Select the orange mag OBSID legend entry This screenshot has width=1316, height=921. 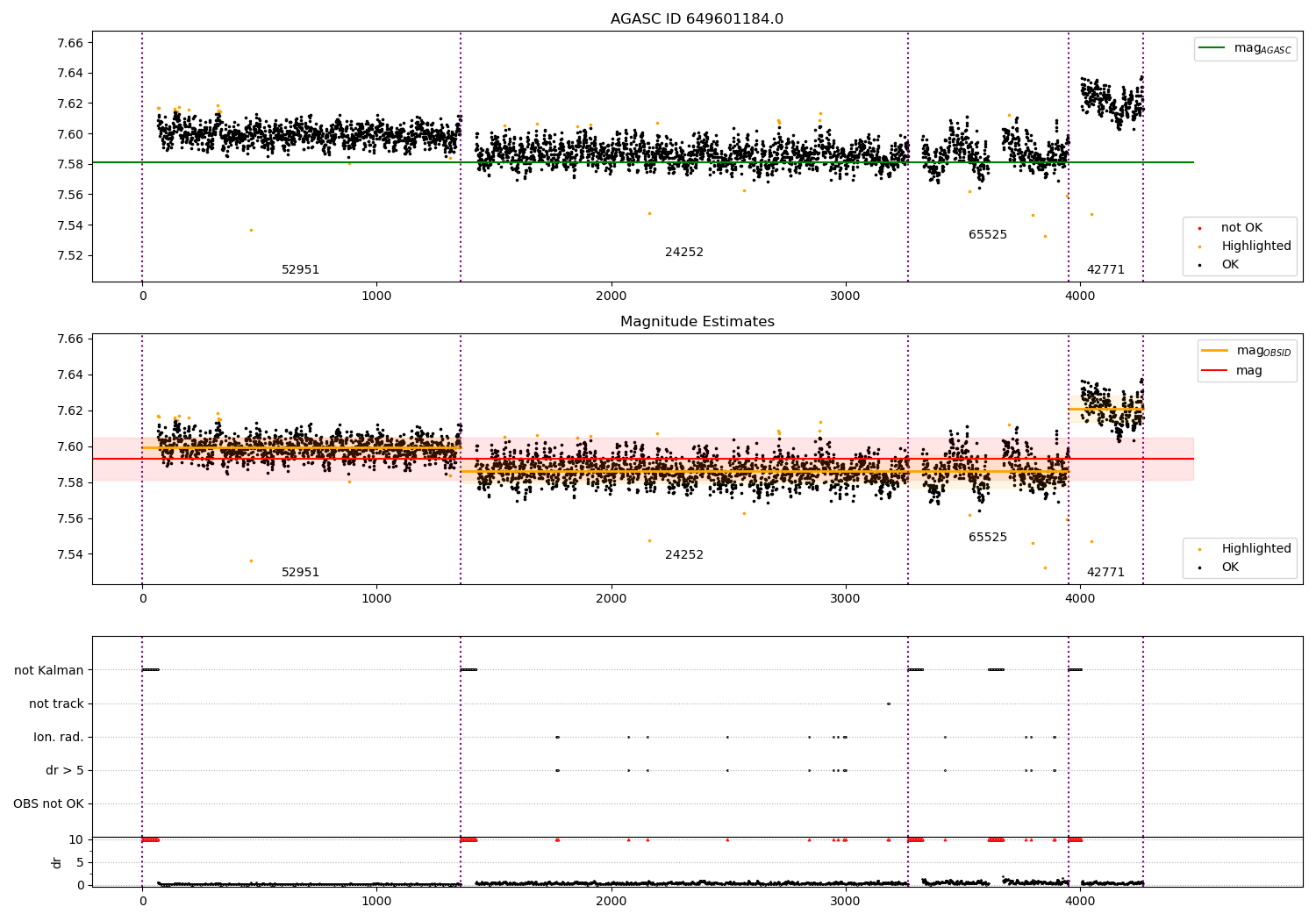click(x=1246, y=351)
